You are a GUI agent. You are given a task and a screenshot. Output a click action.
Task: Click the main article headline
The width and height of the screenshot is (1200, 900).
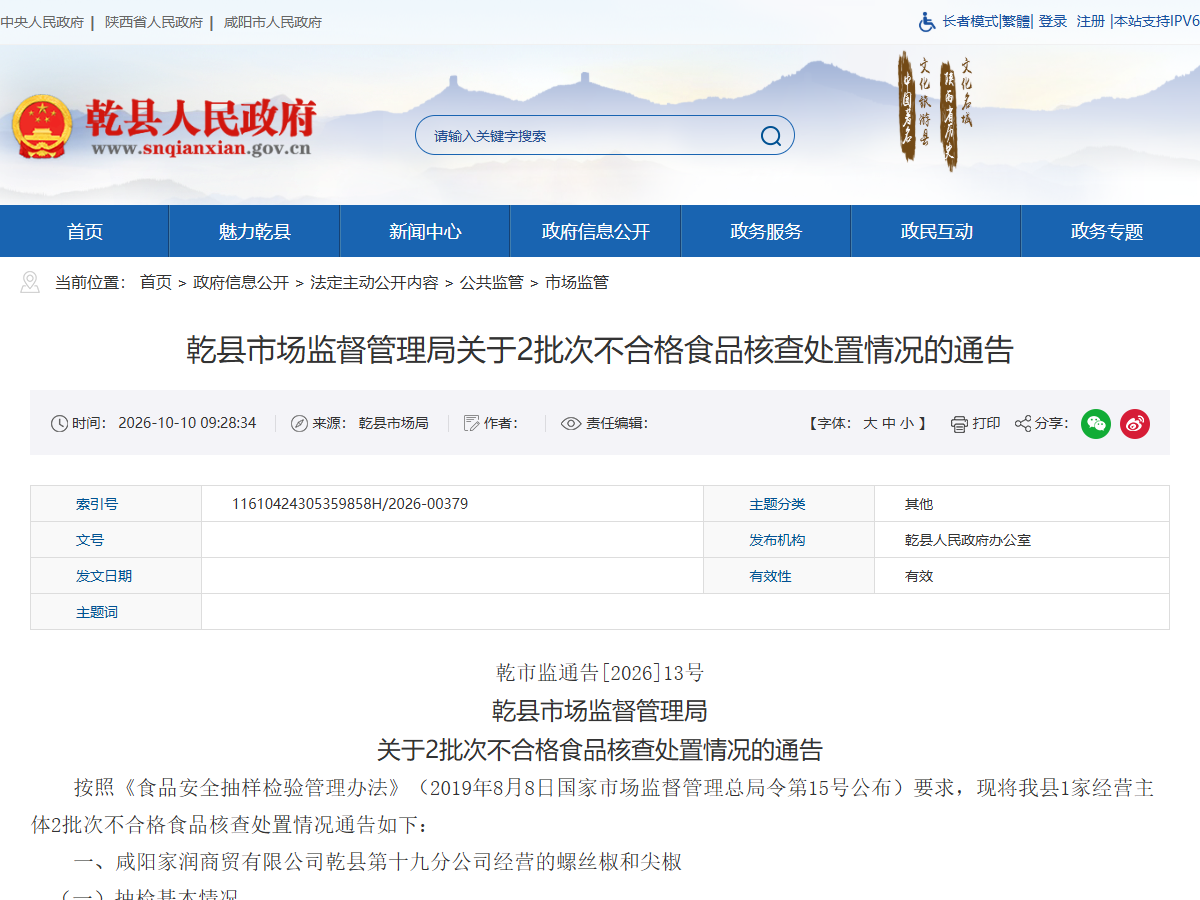click(x=600, y=350)
